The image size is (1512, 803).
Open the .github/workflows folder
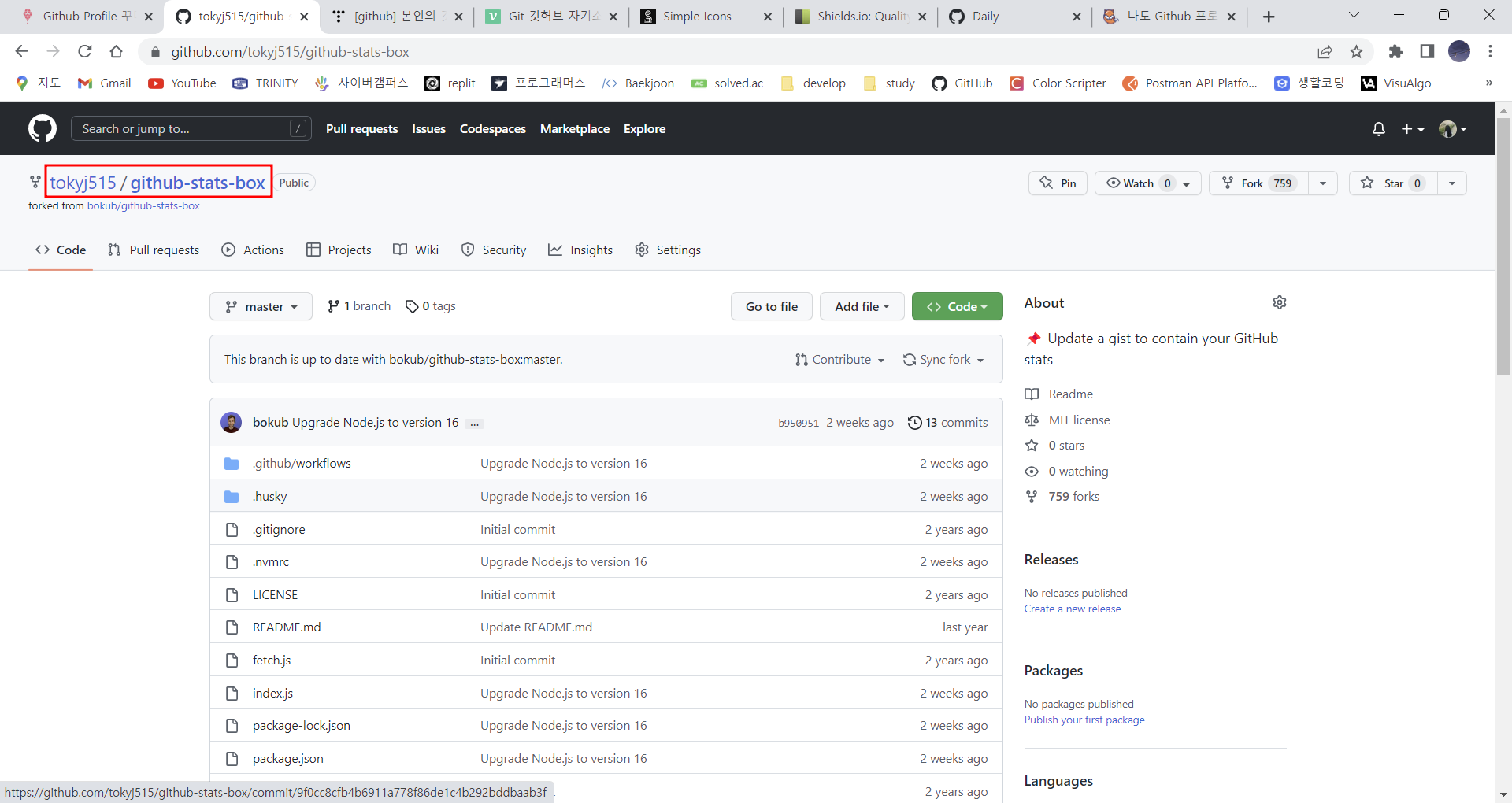click(x=302, y=464)
